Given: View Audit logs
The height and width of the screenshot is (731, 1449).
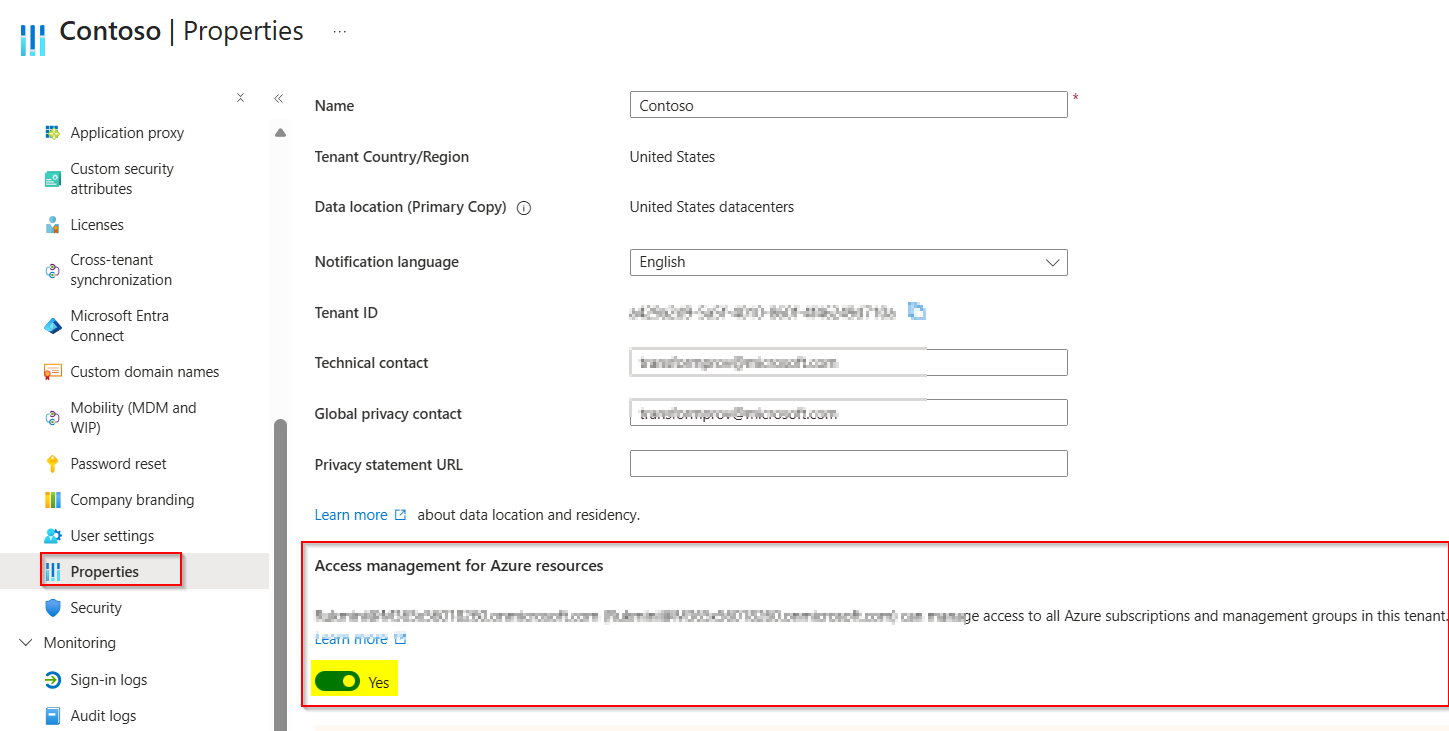Looking at the screenshot, I should (103, 716).
